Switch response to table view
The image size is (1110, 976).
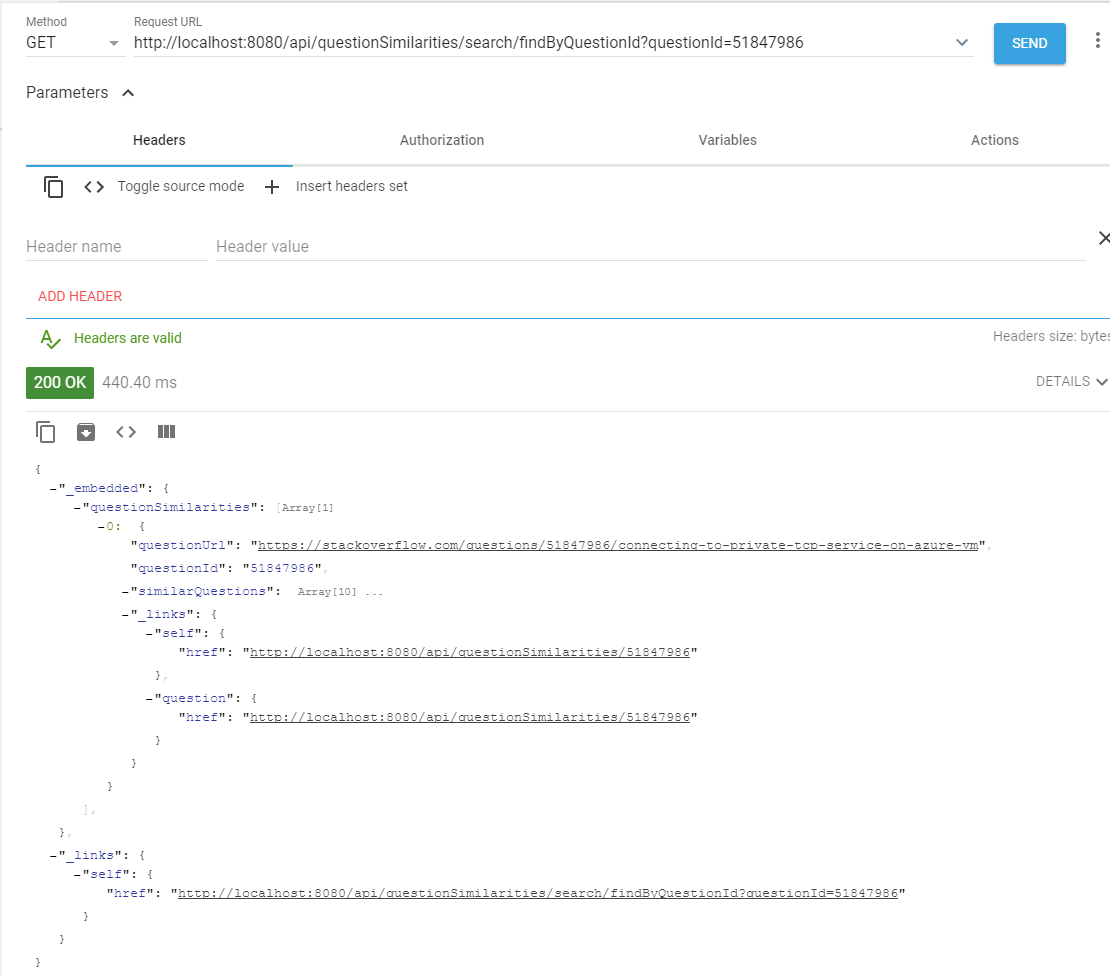pos(166,431)
